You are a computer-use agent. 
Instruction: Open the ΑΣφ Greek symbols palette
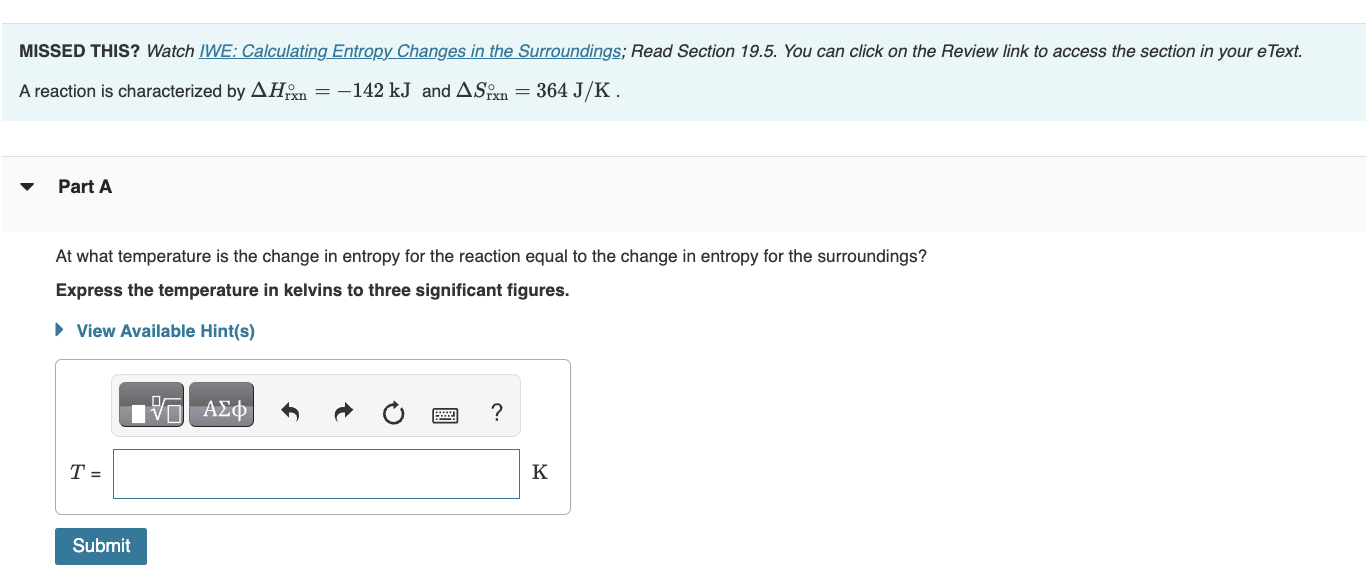pyautogui.click(x=221, y=404)
